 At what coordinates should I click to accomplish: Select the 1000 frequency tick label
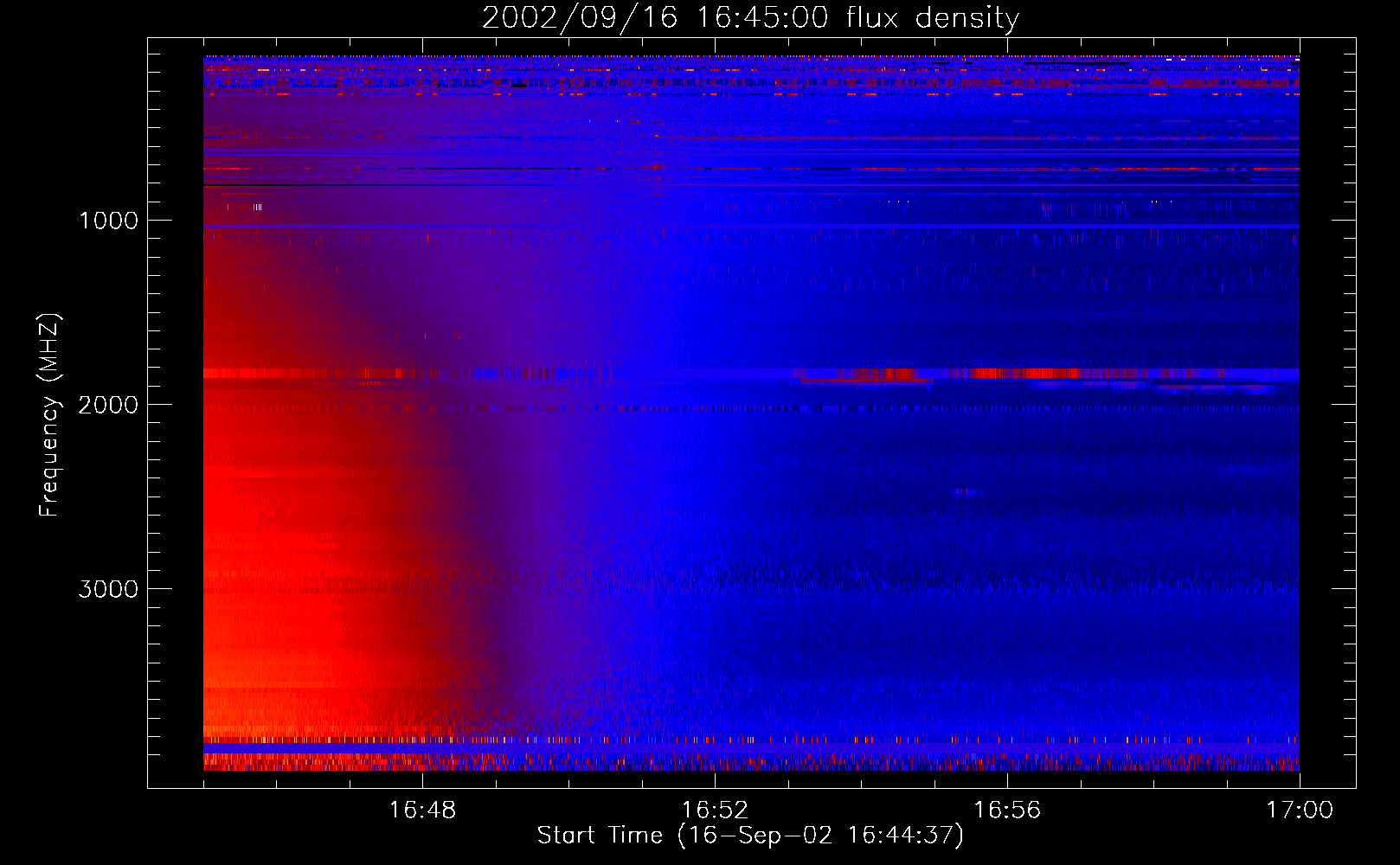109,221
